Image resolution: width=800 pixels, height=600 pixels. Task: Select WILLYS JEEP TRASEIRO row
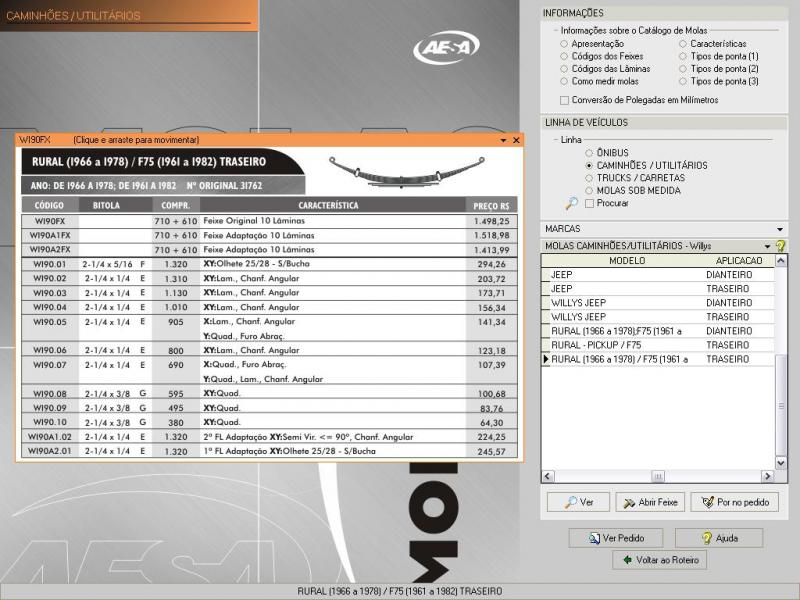(658, 317)
